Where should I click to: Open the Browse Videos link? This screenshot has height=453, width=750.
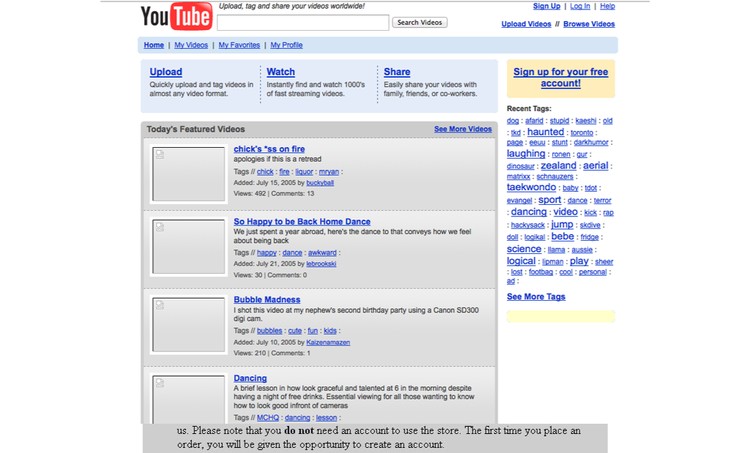point(589,24)
